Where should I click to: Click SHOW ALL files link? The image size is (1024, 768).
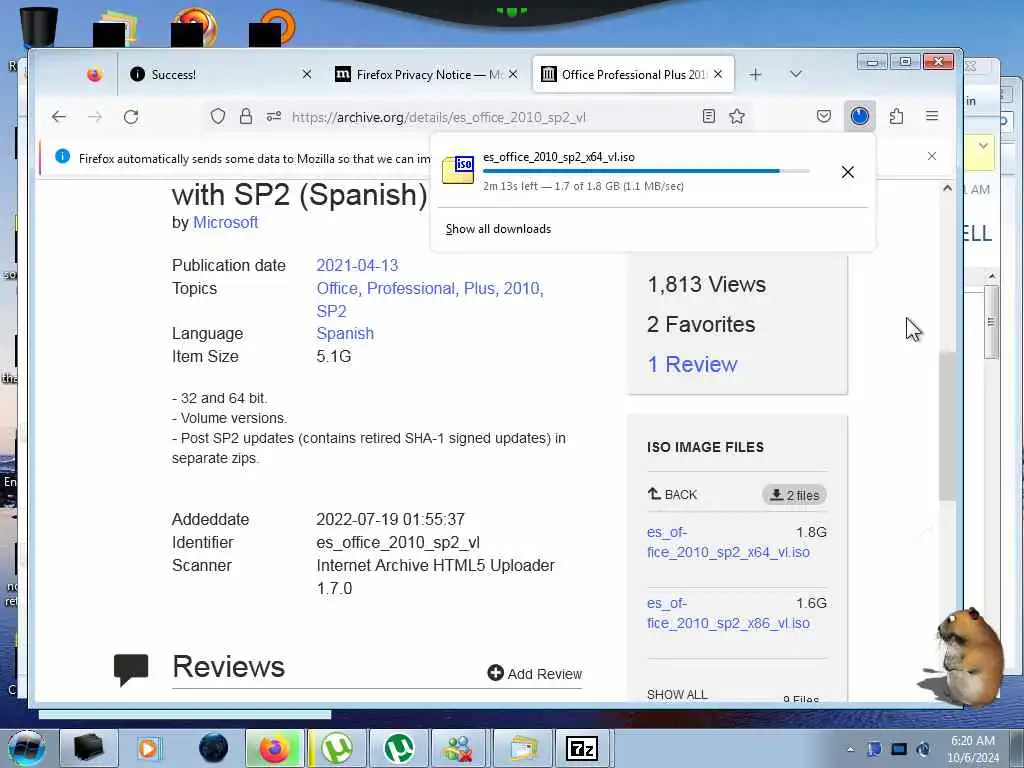point(677,694)
